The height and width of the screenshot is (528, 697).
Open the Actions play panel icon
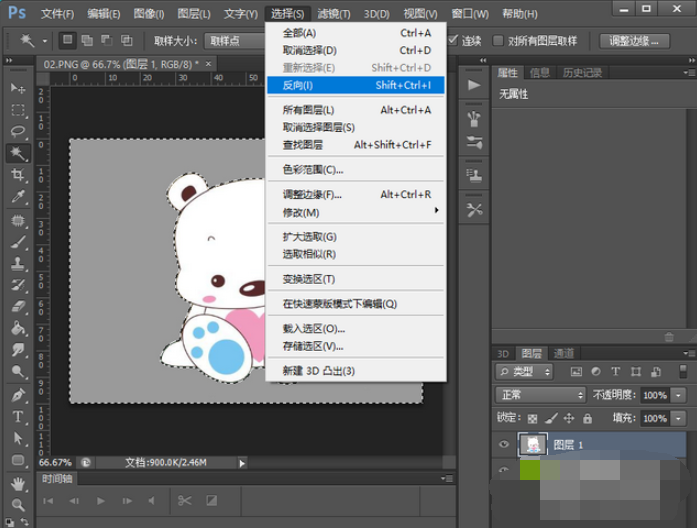(x=474, y=85)
